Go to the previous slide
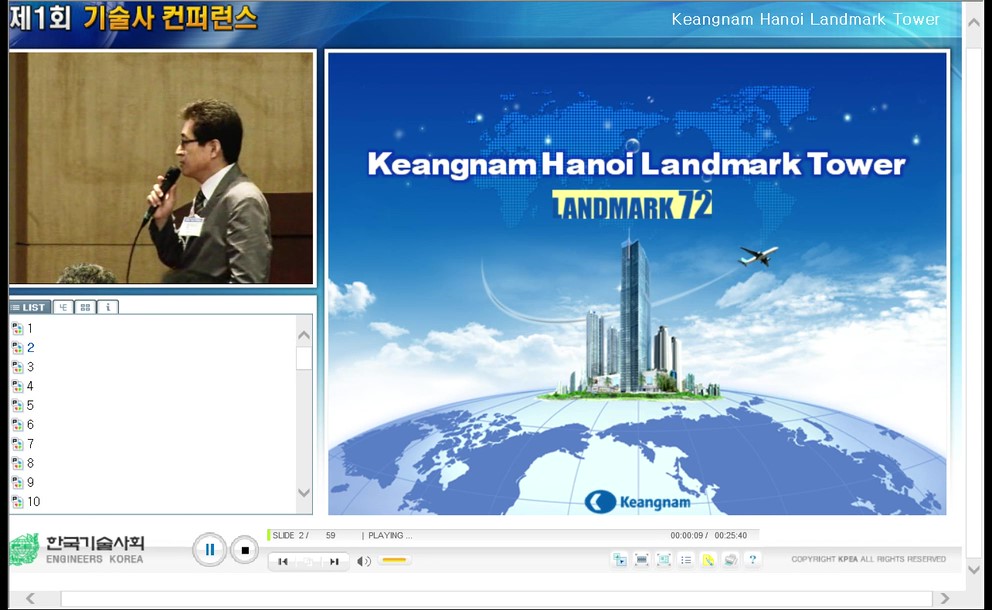 283,562
